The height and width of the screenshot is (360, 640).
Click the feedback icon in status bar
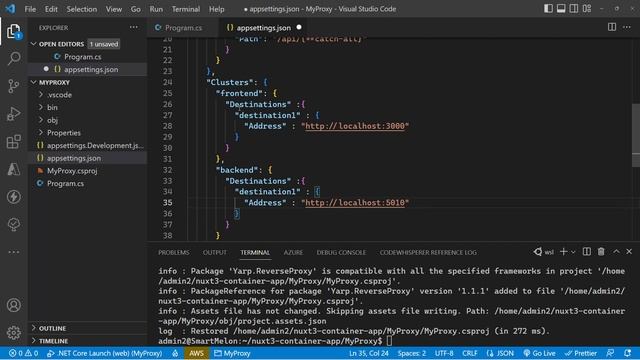click(610, 353)
